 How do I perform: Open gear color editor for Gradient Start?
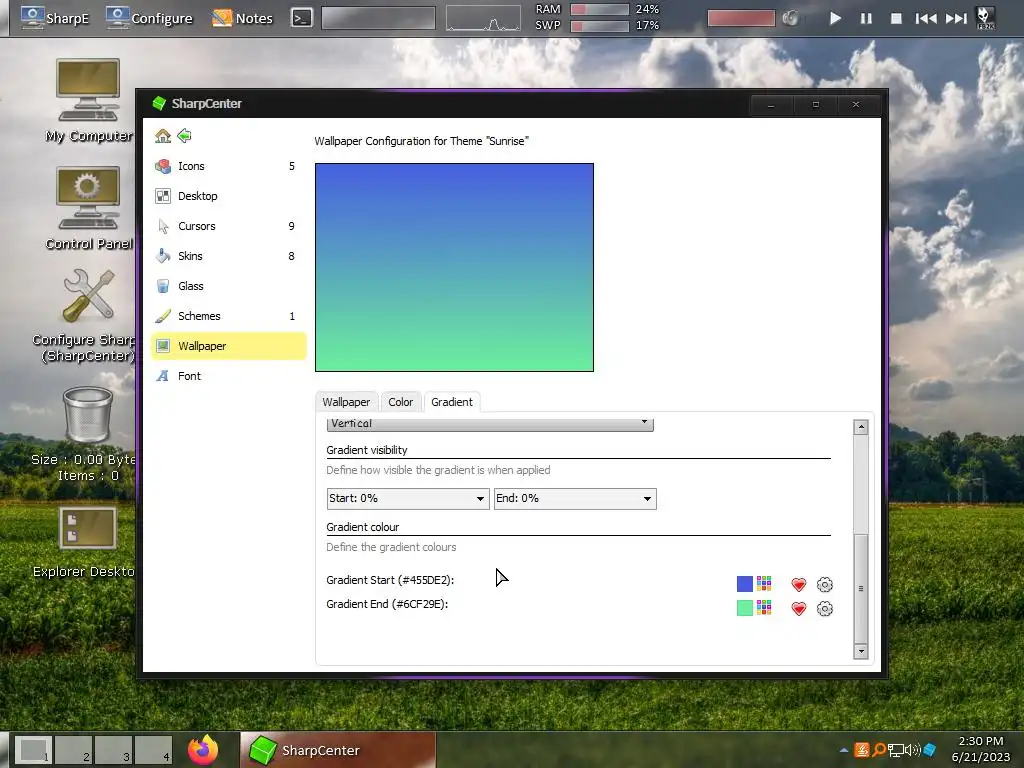pyautogui.click(x=825, y=584)
